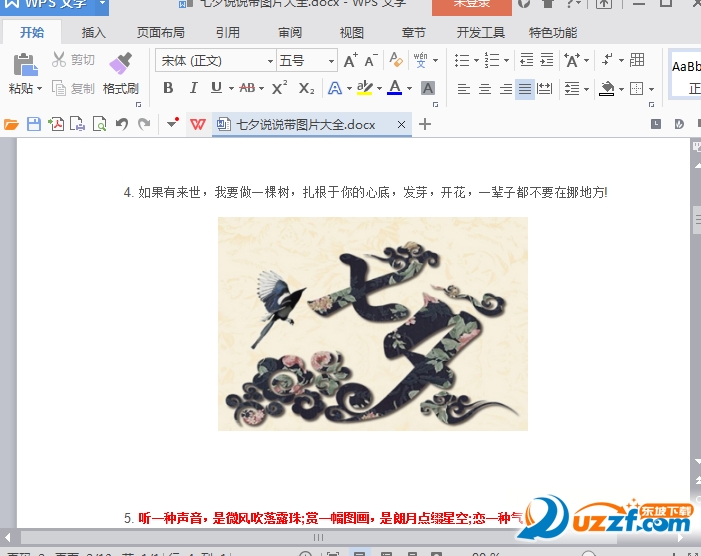
Task: Open the 引用 ribbon tab
Action: pyautogui.click(x=228, y=33)
